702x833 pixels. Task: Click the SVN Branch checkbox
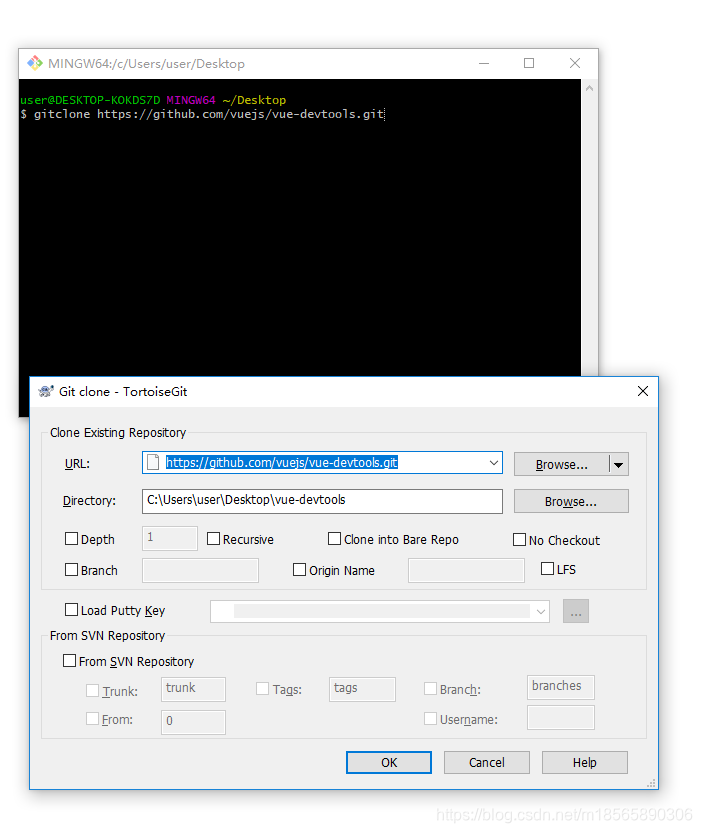430,688
